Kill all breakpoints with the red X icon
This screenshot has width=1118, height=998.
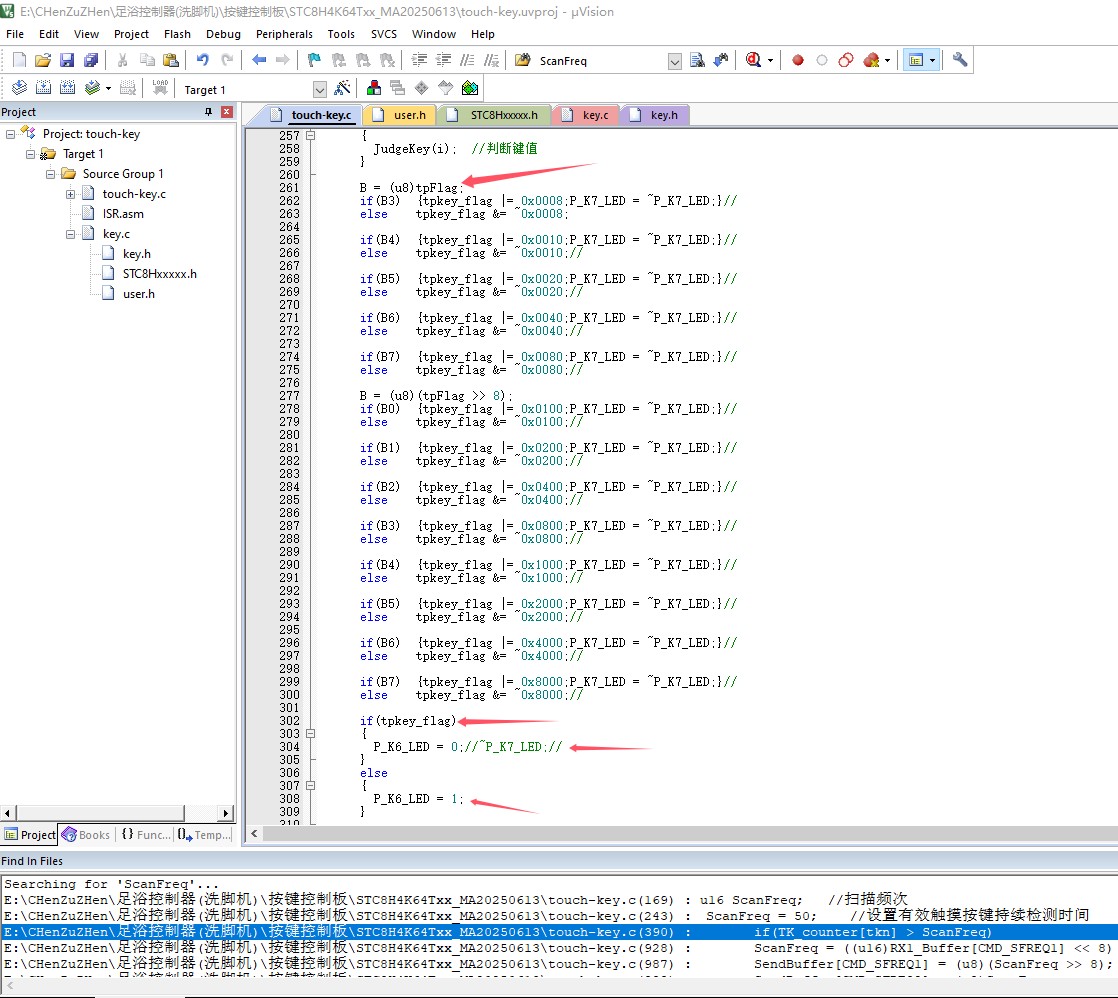pos(871,61)
